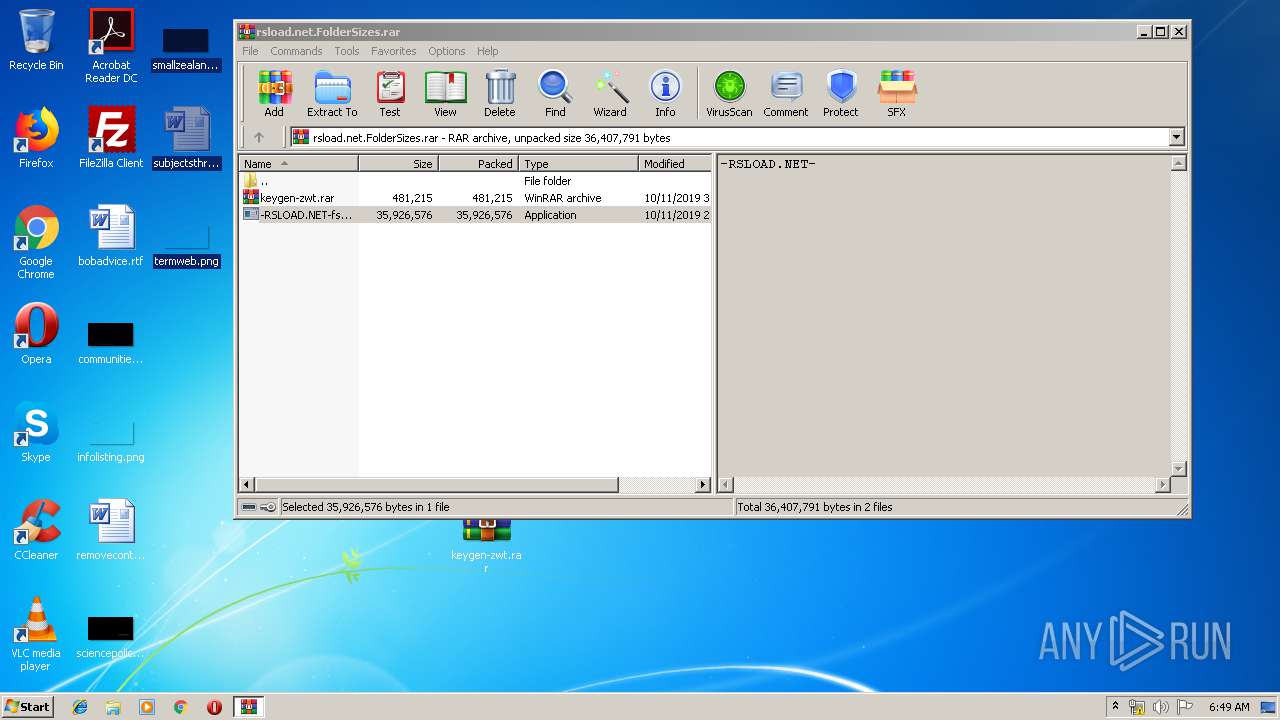
Task: Start VirusScan from the toolbar
Action: click(x=729, y=94)
